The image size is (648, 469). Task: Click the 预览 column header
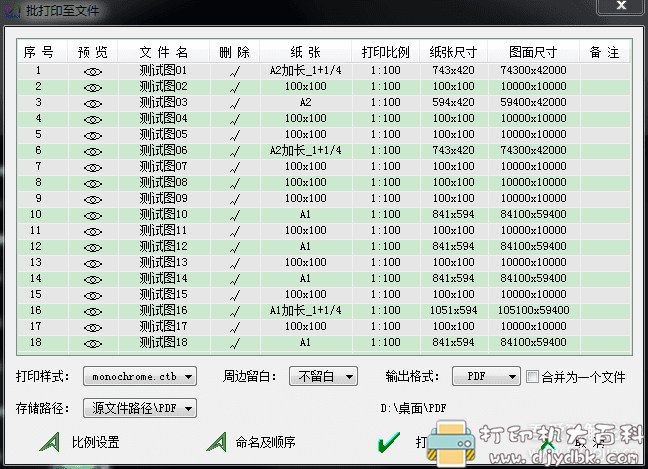[x=93, y=52]
